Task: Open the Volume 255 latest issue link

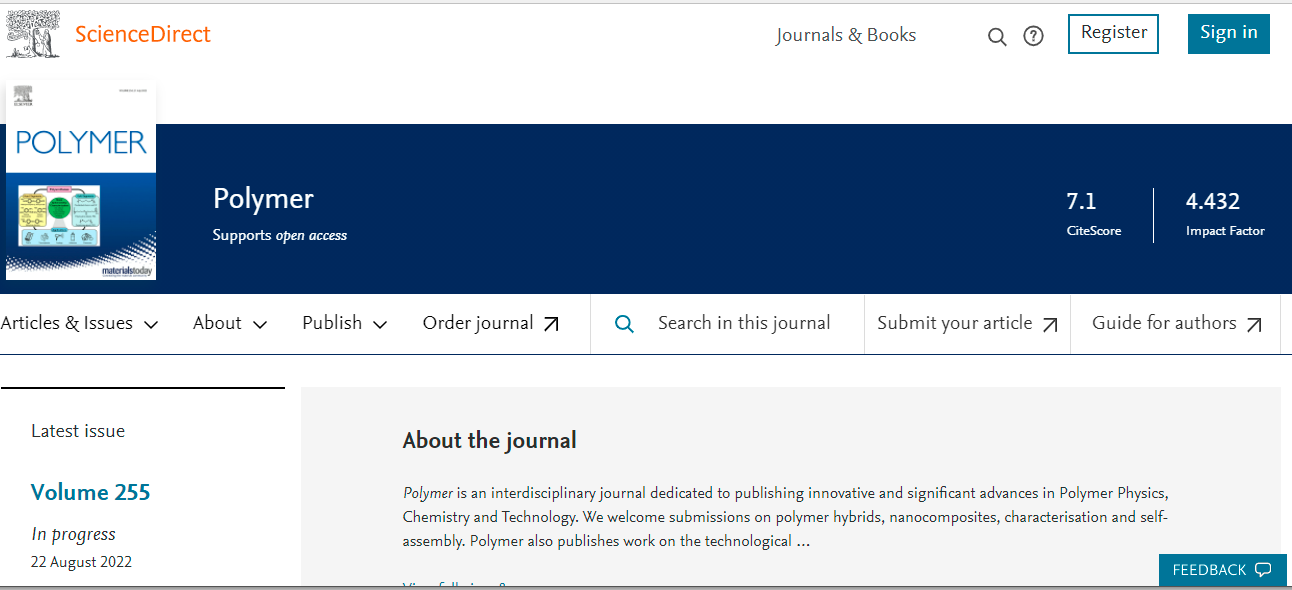Action: pos(90,492)
